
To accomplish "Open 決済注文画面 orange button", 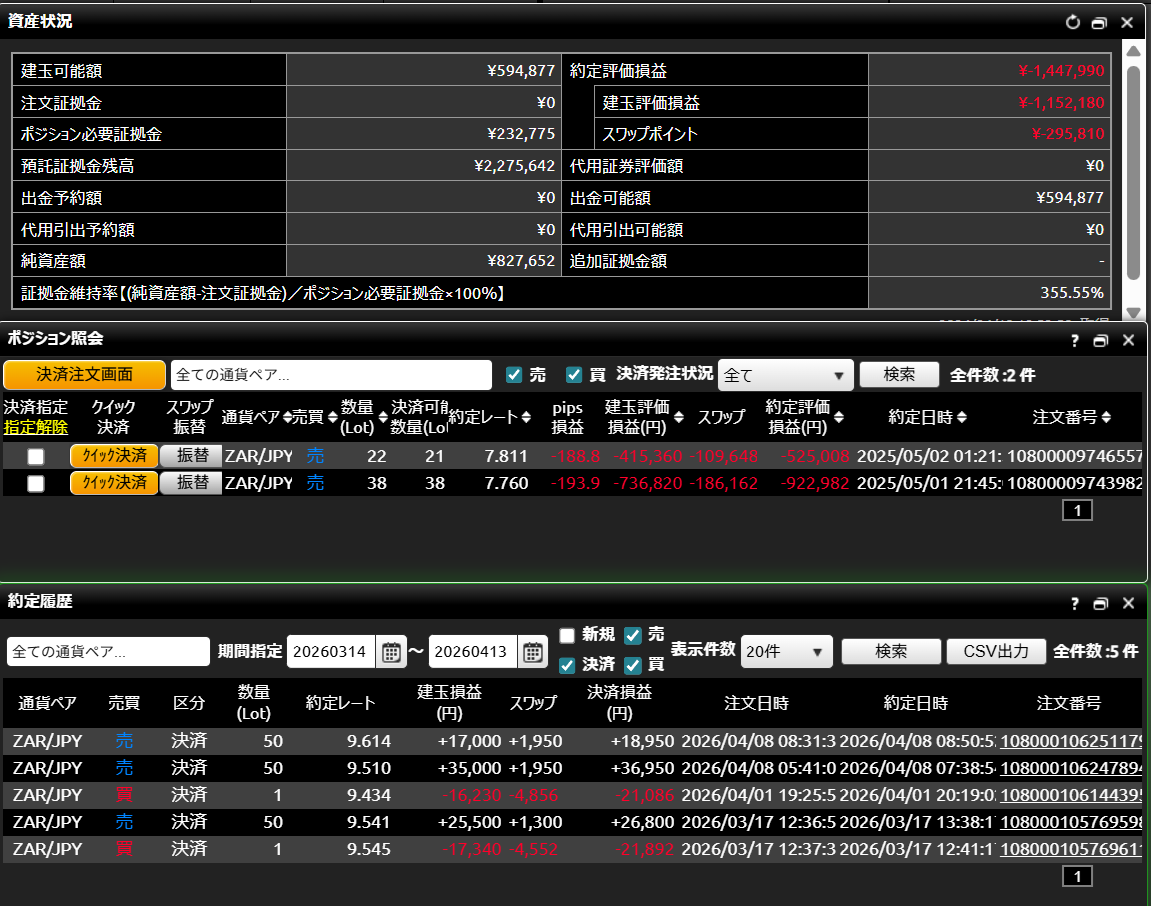I will click(84, 375).
